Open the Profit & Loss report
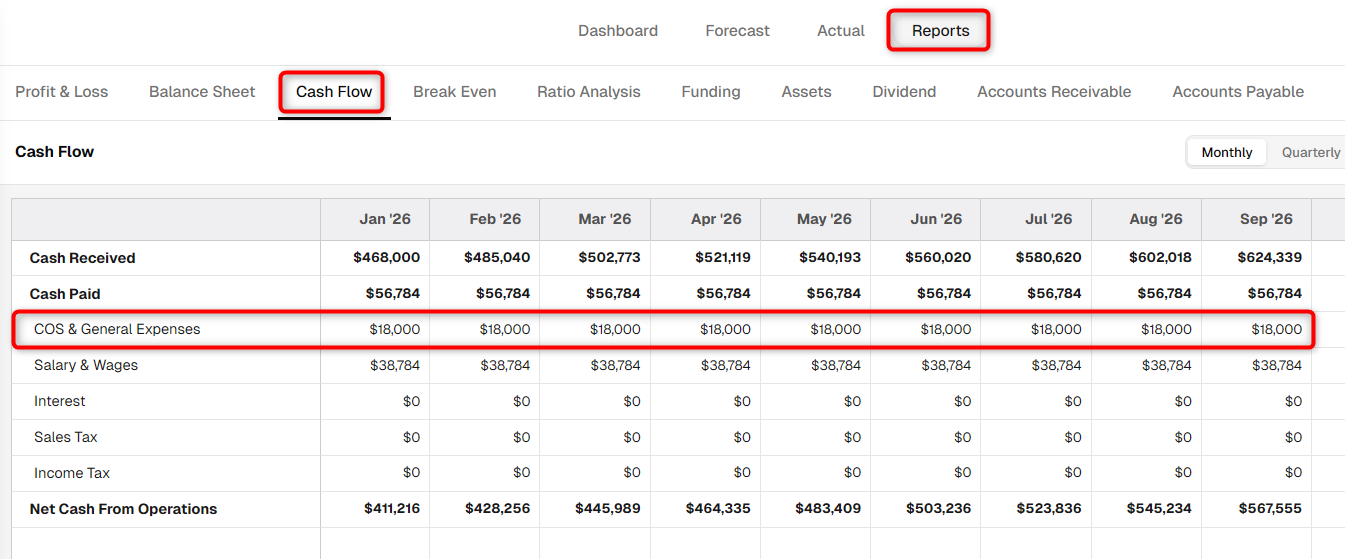Screen dimensions: 1345x559 click(x=62, y=92)
